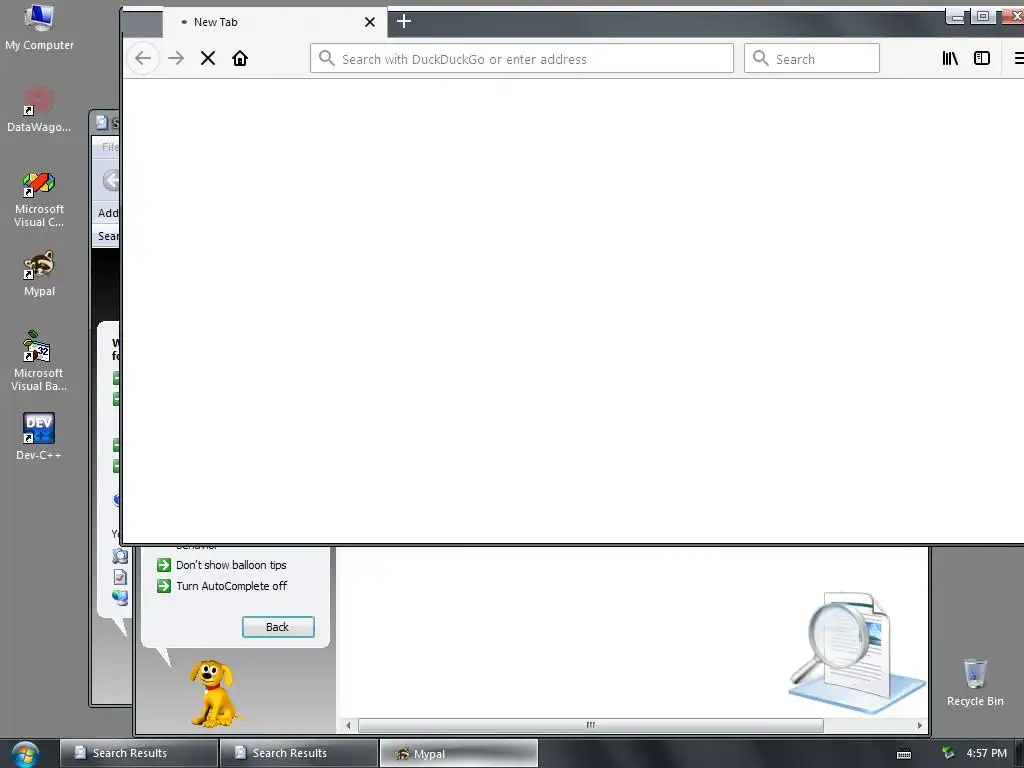
Task: Go back using the browser back arrow
Action: tap(143, 58)
